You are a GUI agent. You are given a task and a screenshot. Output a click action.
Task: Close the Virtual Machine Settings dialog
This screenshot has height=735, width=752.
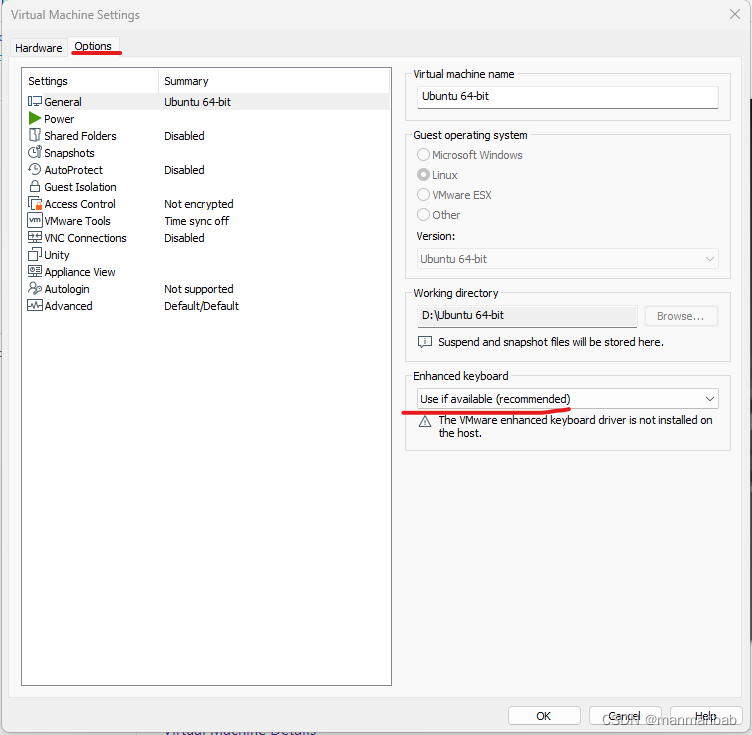[x=735, y=14]
